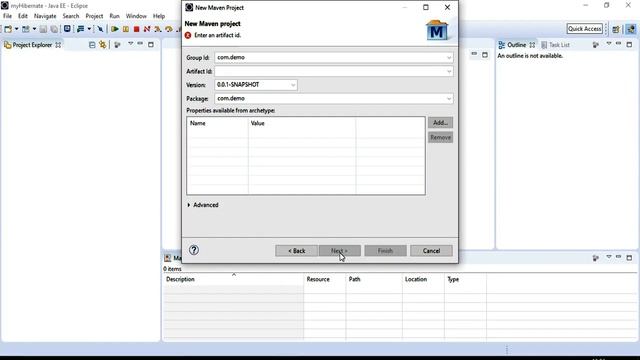
Task: Click the Finish button
Action: [385, 251]
